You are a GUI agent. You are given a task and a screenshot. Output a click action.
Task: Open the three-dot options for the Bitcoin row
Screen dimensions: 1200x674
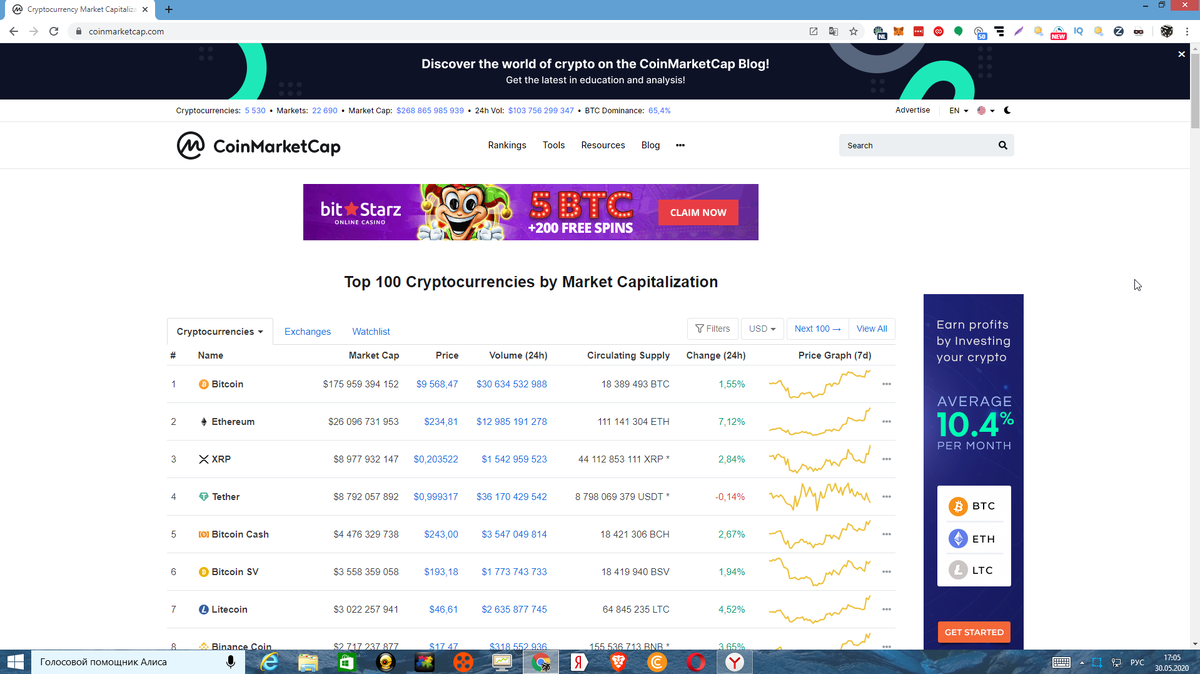pos(886,383)
